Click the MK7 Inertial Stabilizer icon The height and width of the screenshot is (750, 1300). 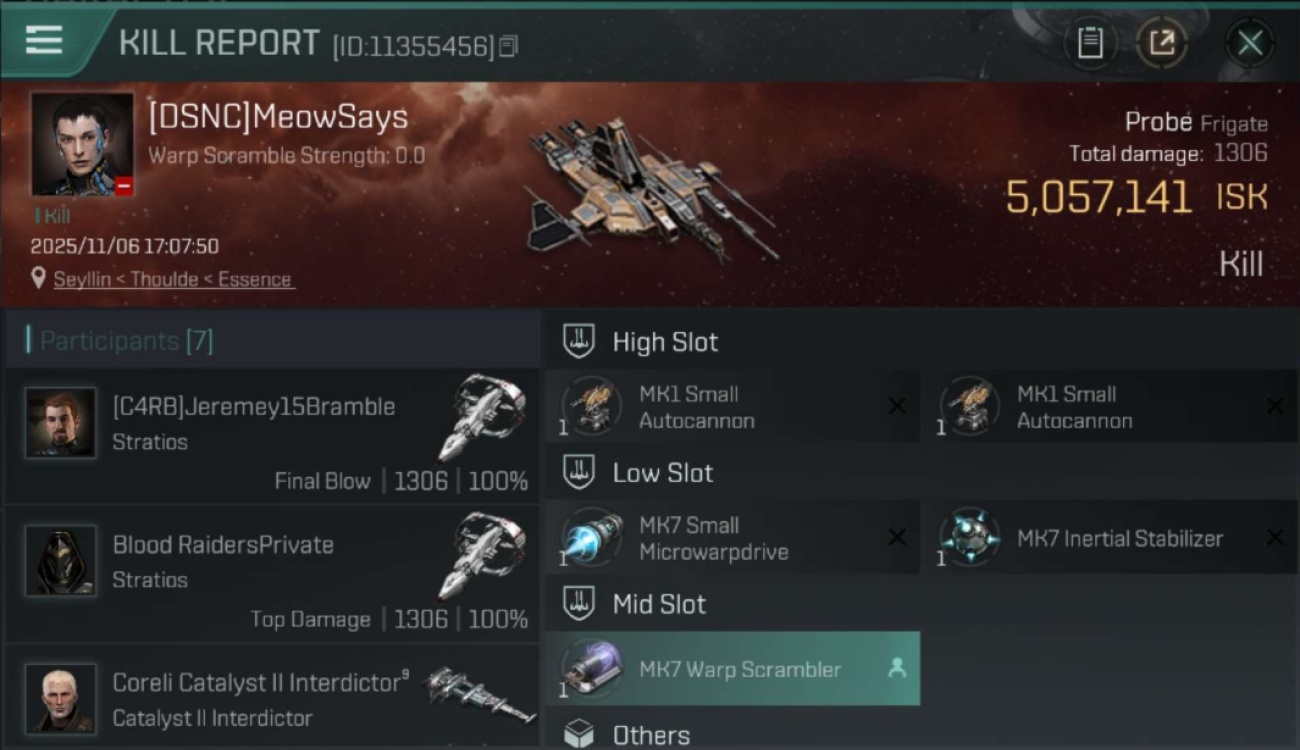click(968, 537)
